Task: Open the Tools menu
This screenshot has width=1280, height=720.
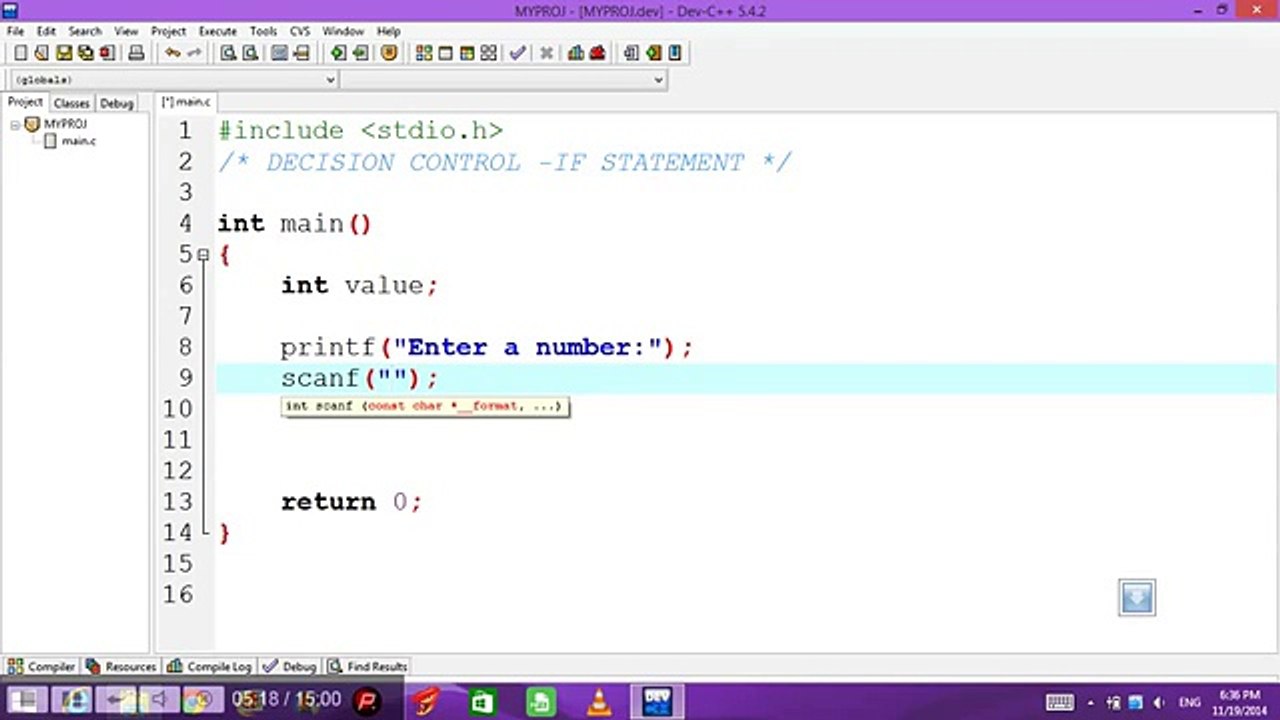Action: tap(263, 31)
